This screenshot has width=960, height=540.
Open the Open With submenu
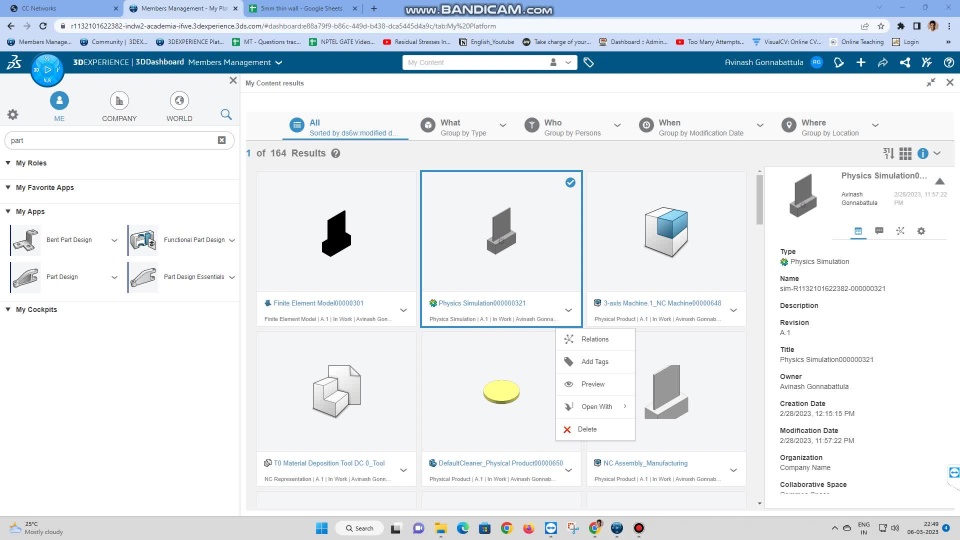595,407
